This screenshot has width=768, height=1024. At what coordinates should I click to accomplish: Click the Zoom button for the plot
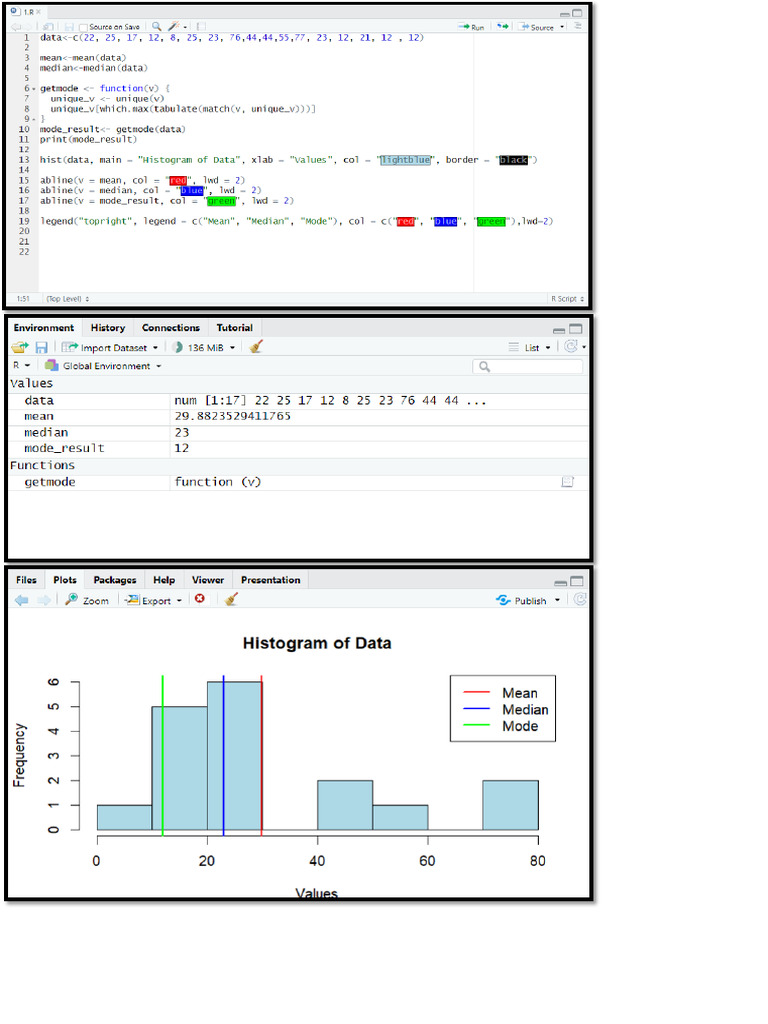[x=87, y=600]
